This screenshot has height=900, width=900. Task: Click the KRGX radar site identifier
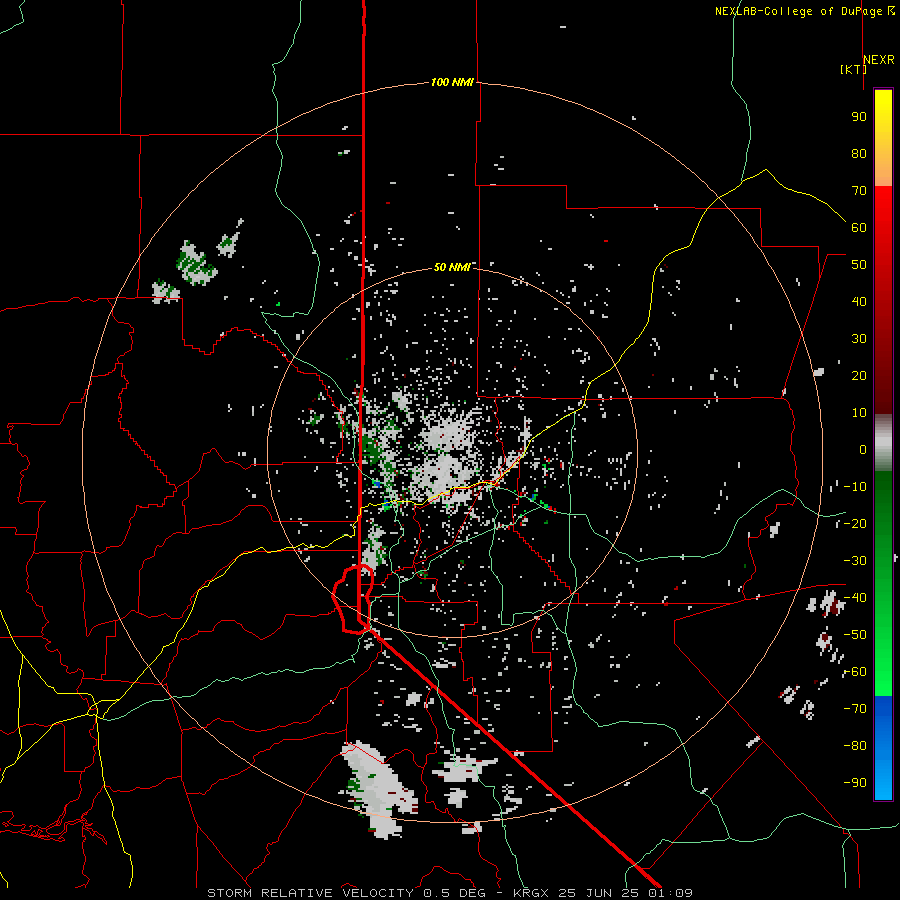pos(531,893)
